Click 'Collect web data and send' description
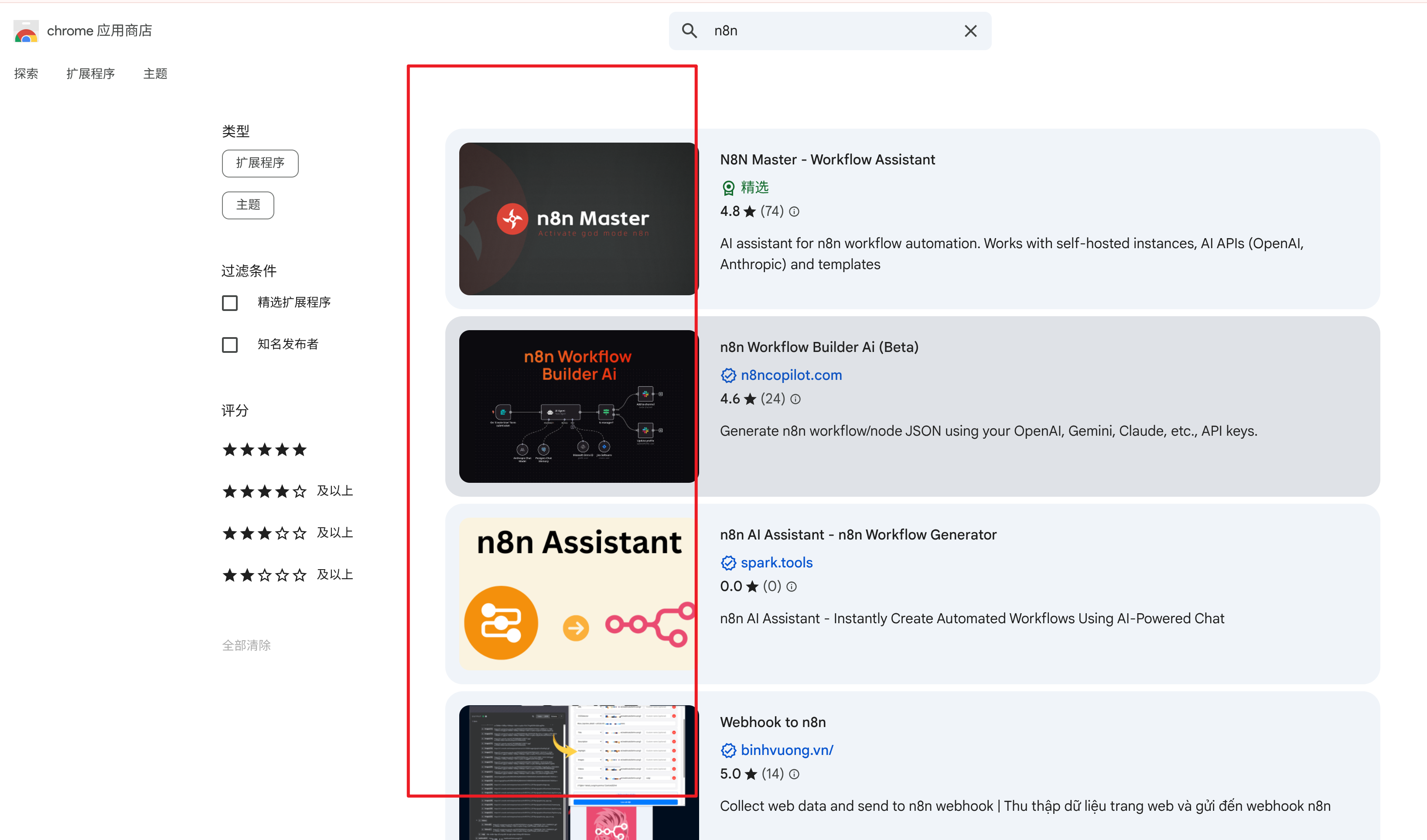 click(x=1025, y=806)
